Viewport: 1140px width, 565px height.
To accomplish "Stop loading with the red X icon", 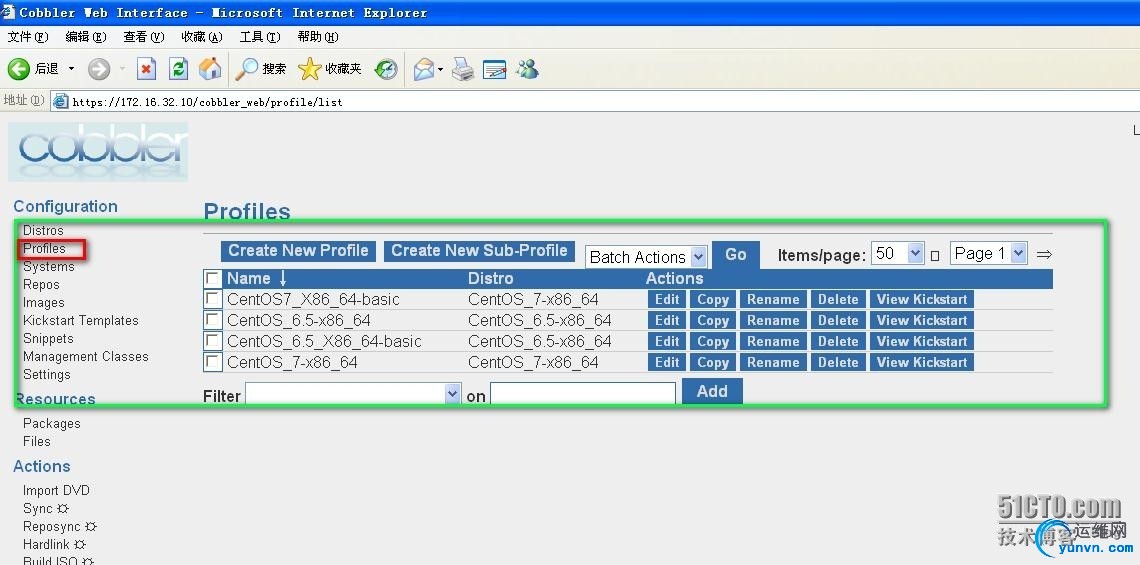I will click(x=147, y=69).
